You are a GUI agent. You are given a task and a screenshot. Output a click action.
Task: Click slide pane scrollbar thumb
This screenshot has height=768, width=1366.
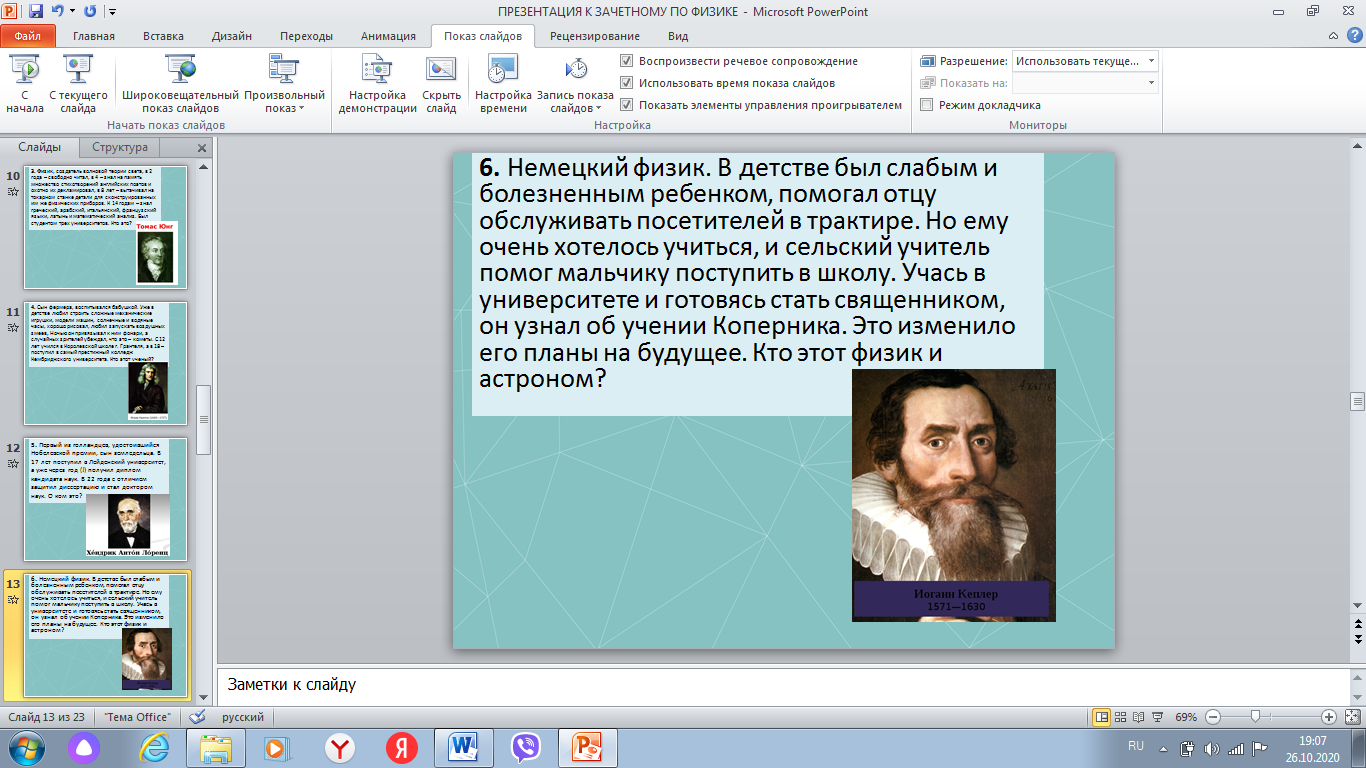click(204, 420)
